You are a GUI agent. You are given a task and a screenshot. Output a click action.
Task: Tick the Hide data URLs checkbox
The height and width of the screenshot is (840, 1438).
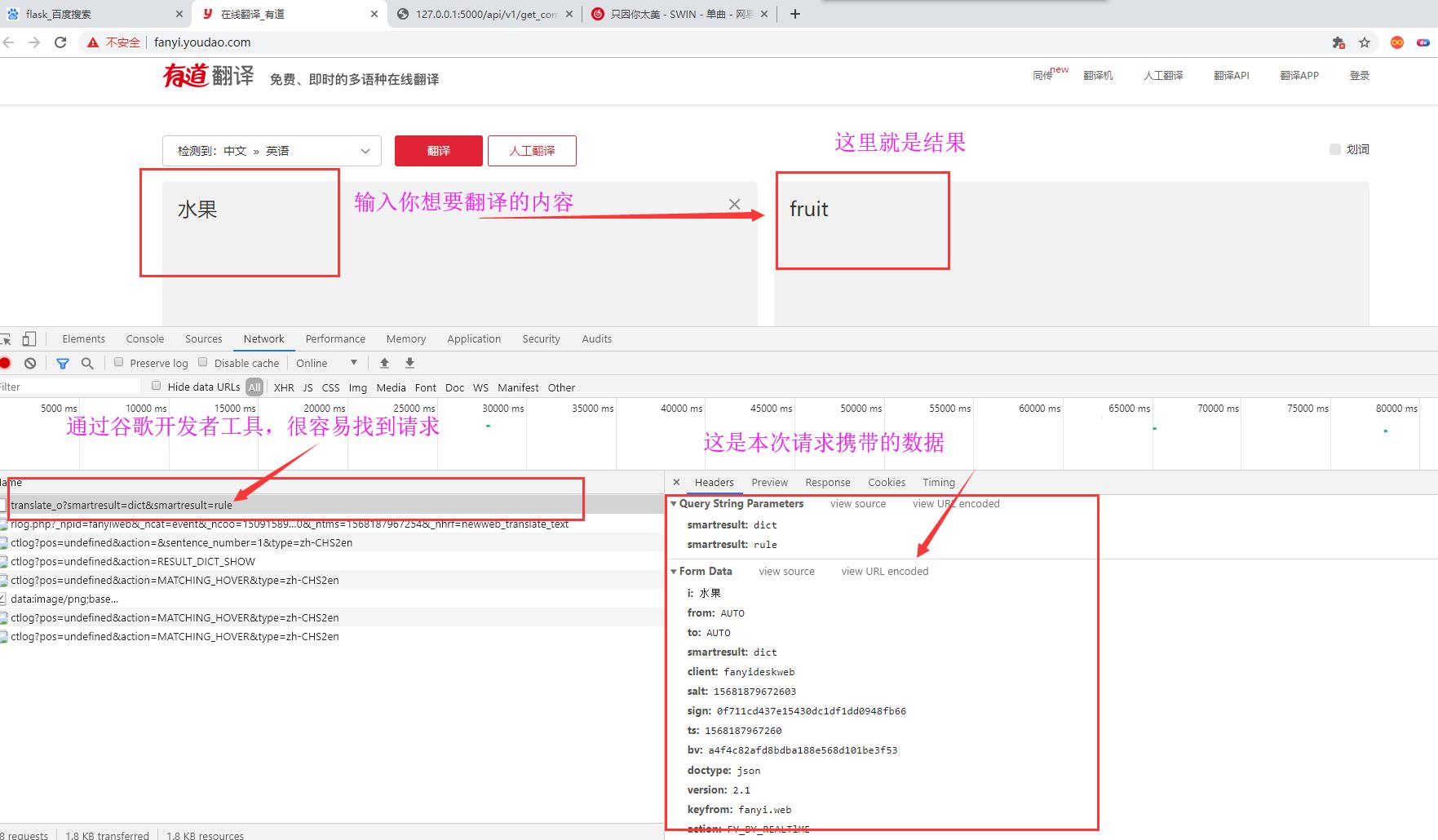[x=157, y=386]
